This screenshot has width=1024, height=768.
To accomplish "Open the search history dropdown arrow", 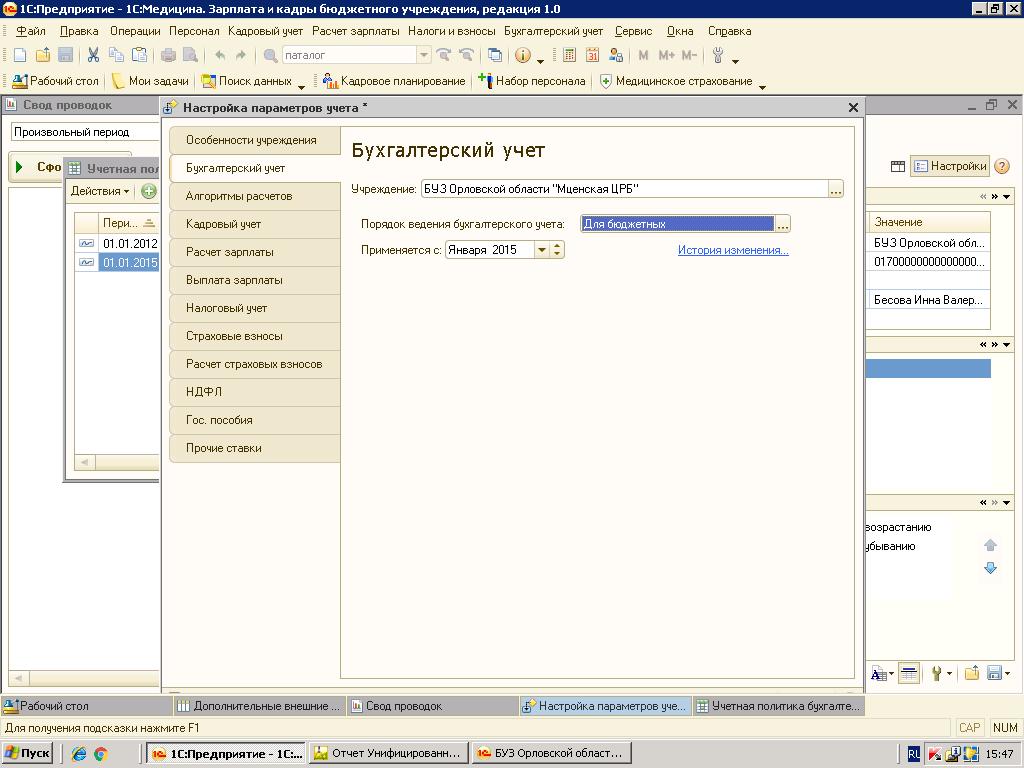I will tap(424, 56).
